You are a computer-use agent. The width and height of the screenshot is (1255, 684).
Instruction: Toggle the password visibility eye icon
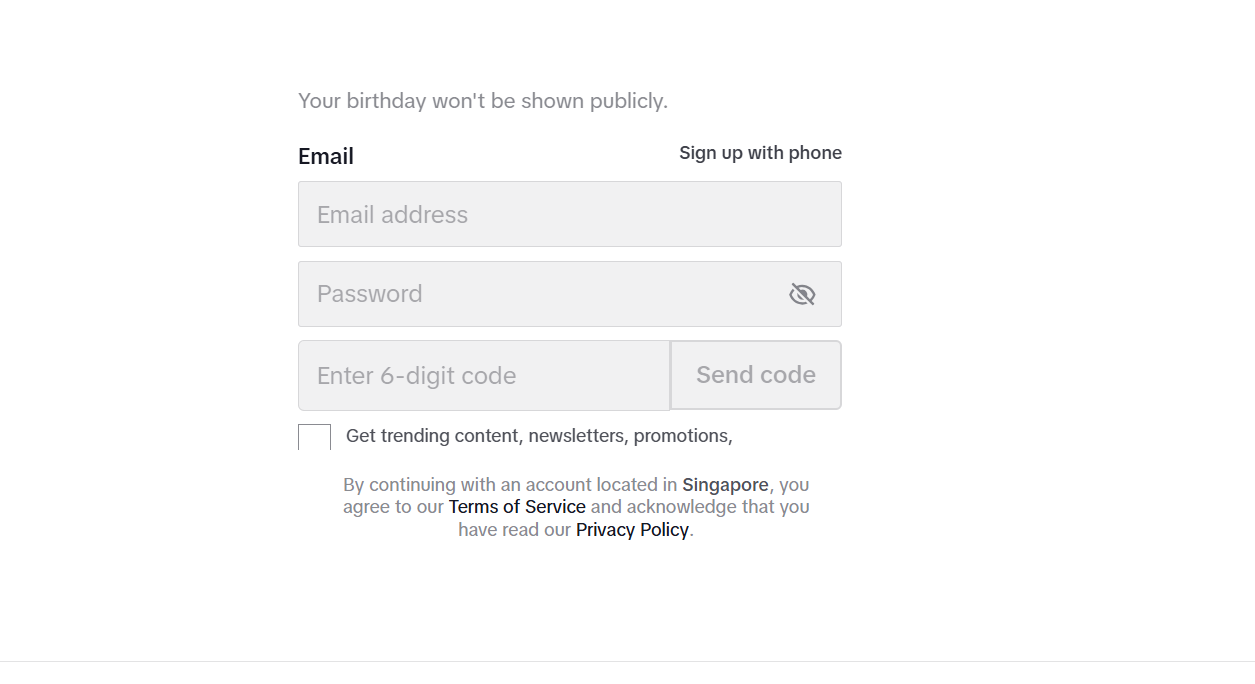[802, 294]
